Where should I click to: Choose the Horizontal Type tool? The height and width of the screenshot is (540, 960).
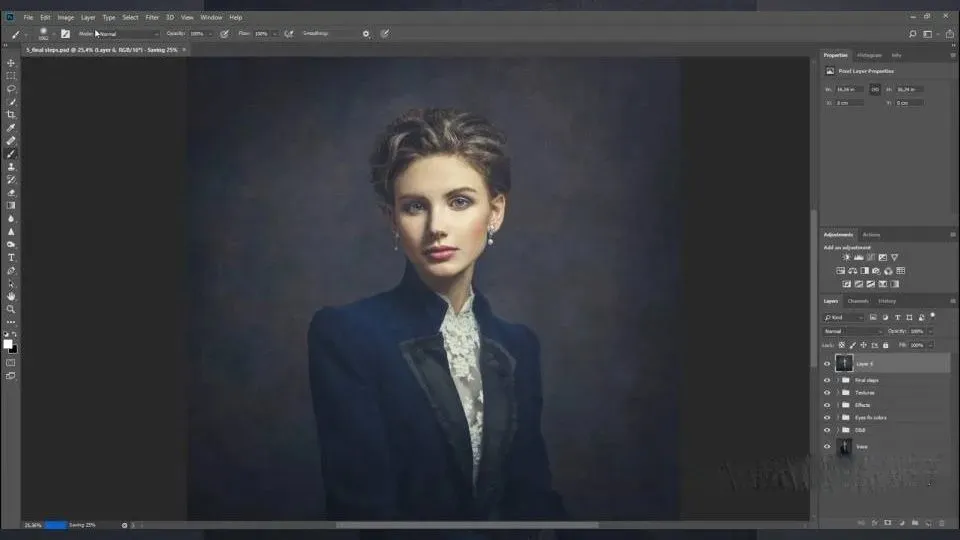click(x=11, y=258)
